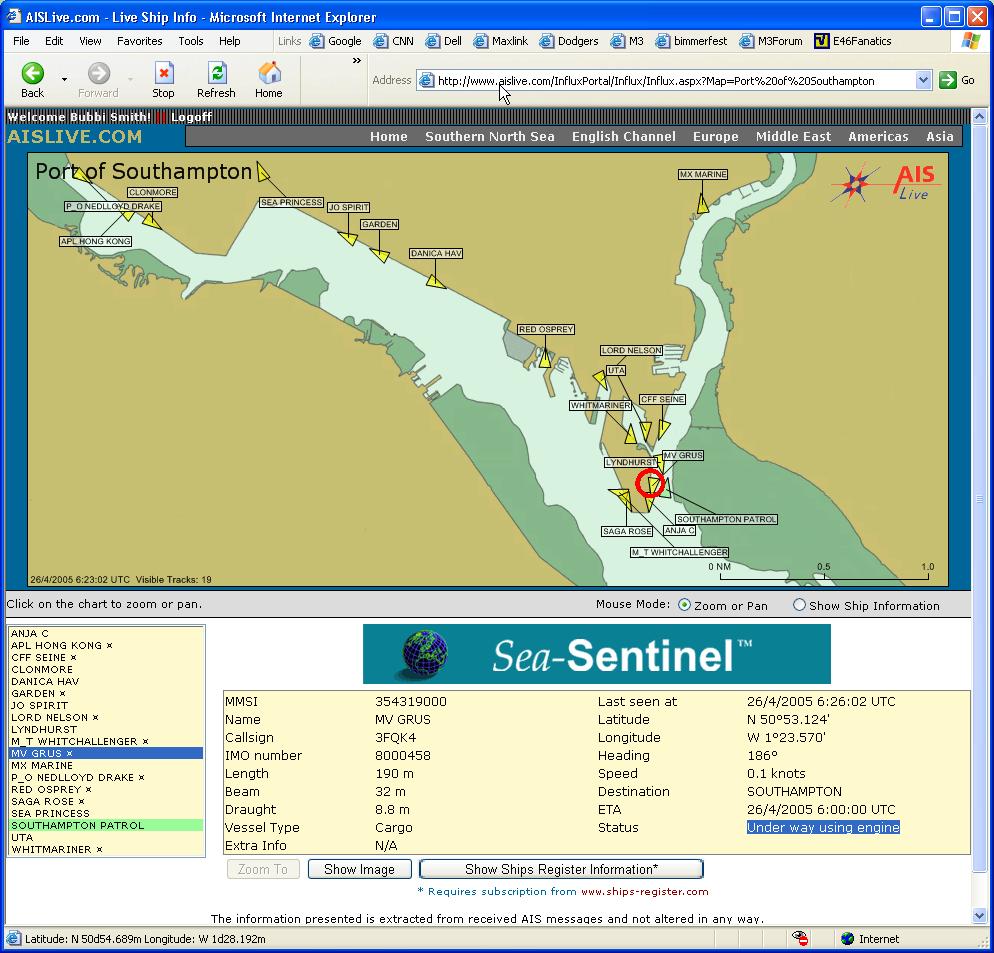The height and width of the screenshot is (953, 994).
Task: Open the Help menu
Action: click(229, 41)
